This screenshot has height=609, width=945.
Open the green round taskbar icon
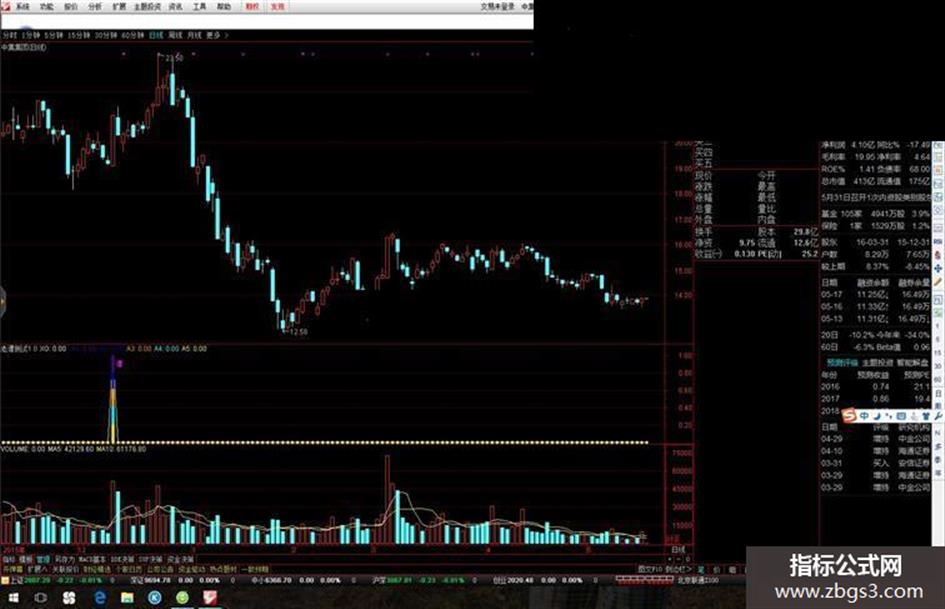[183, 598]
